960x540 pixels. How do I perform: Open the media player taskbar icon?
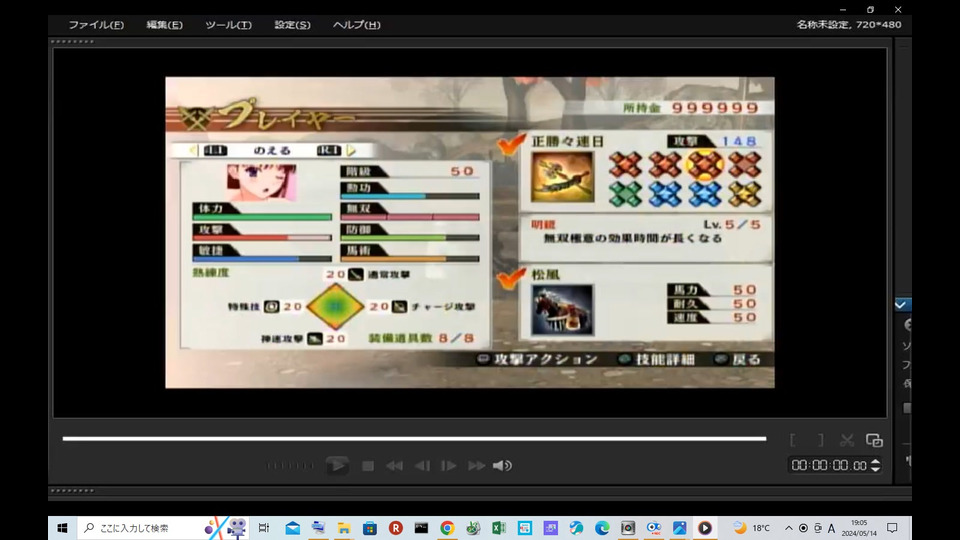(705, 528)
